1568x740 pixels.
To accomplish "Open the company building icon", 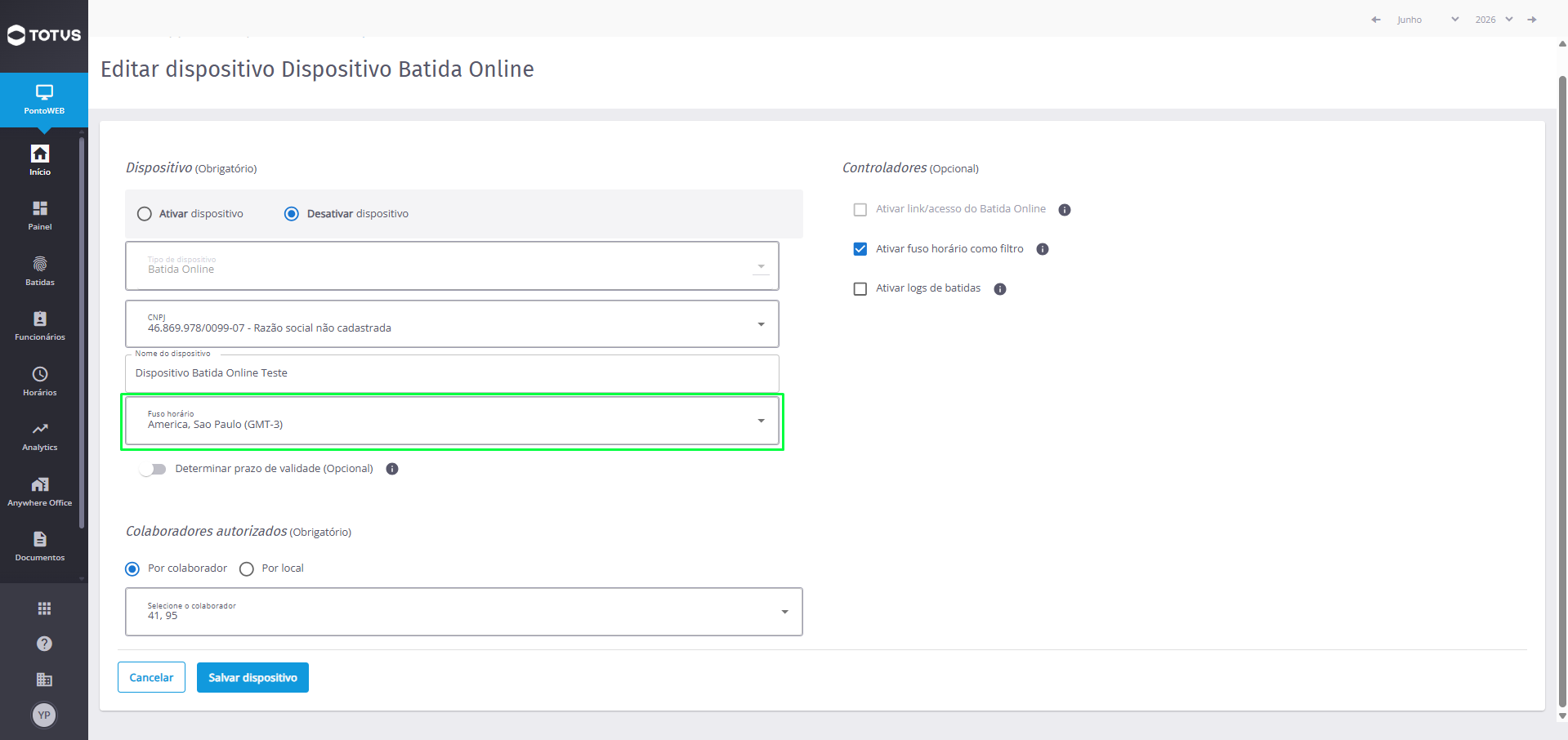I will click(44, 680).
